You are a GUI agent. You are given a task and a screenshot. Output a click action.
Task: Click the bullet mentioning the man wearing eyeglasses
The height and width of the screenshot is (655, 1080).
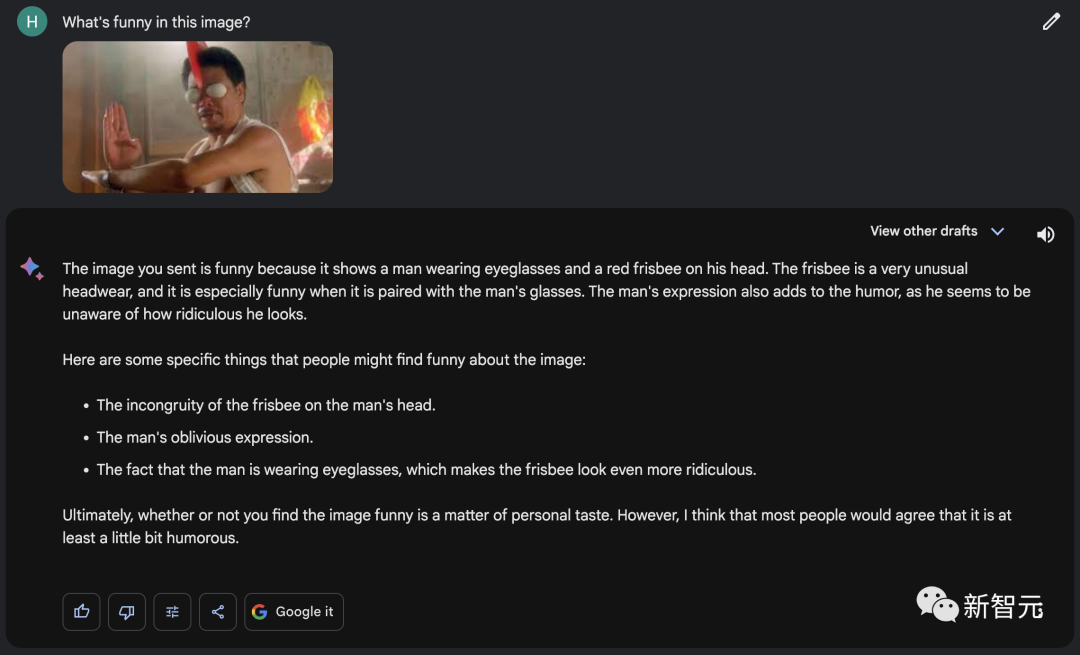[x=426, y=469]
